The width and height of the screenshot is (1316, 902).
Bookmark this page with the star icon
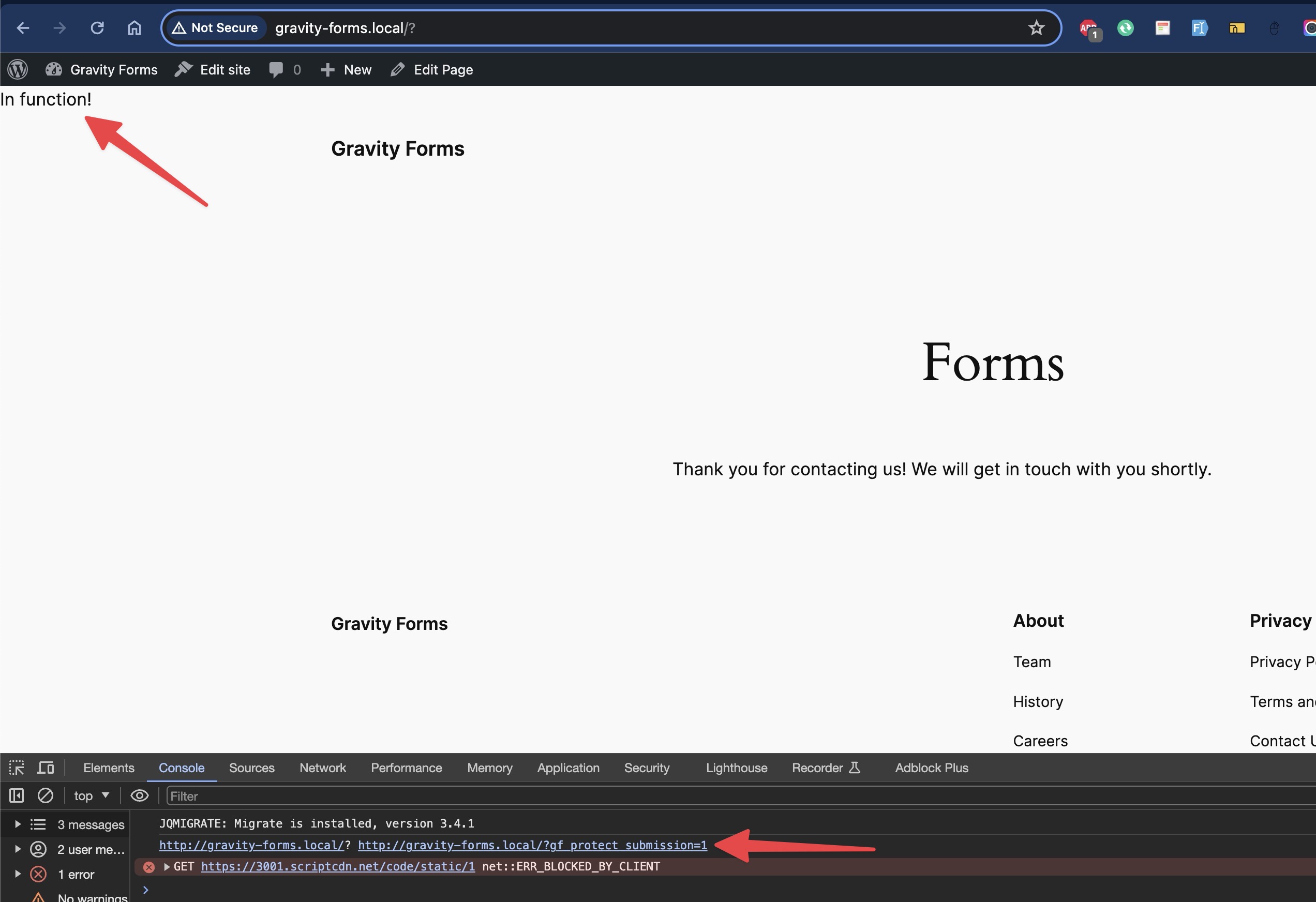point(1036,28)
